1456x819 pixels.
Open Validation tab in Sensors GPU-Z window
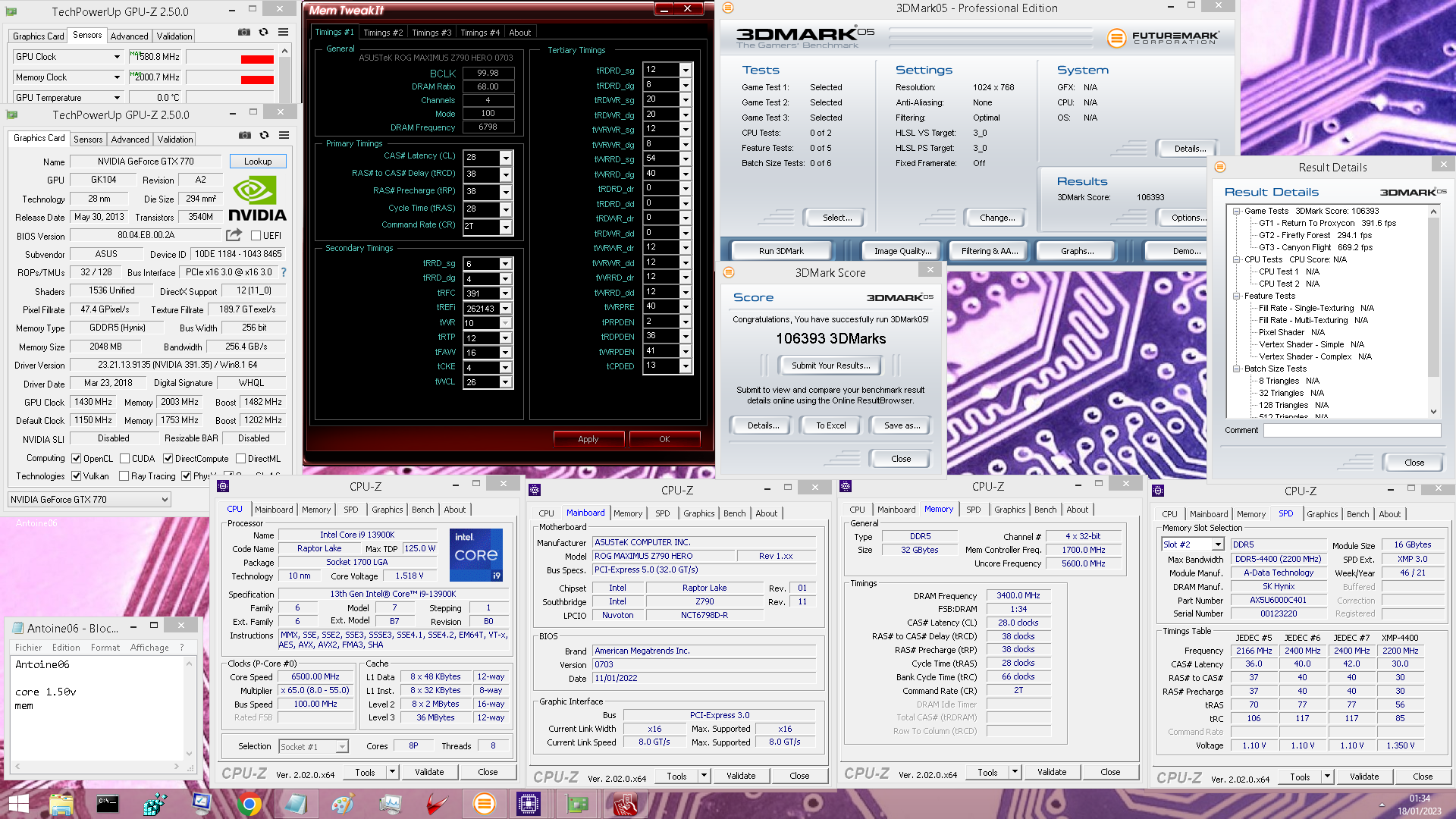tap(174, 36)
